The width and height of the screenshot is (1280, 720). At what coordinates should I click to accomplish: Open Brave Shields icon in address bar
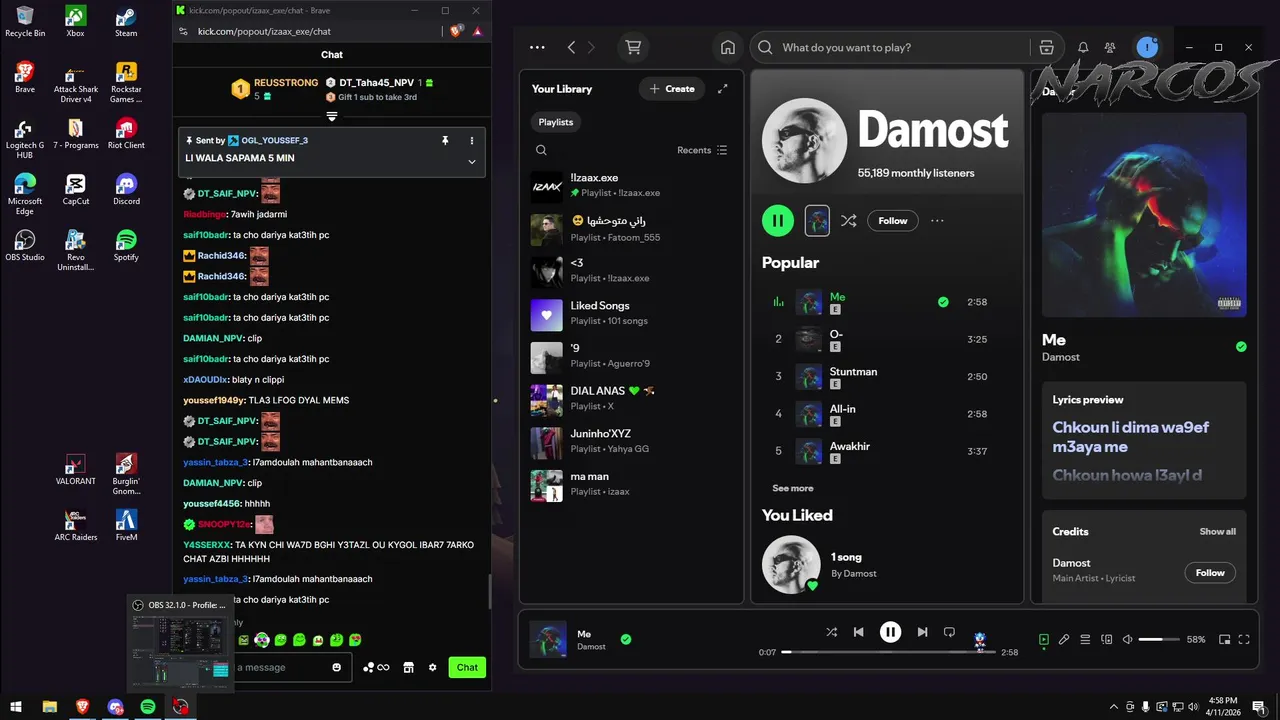(x=457, y=31)
